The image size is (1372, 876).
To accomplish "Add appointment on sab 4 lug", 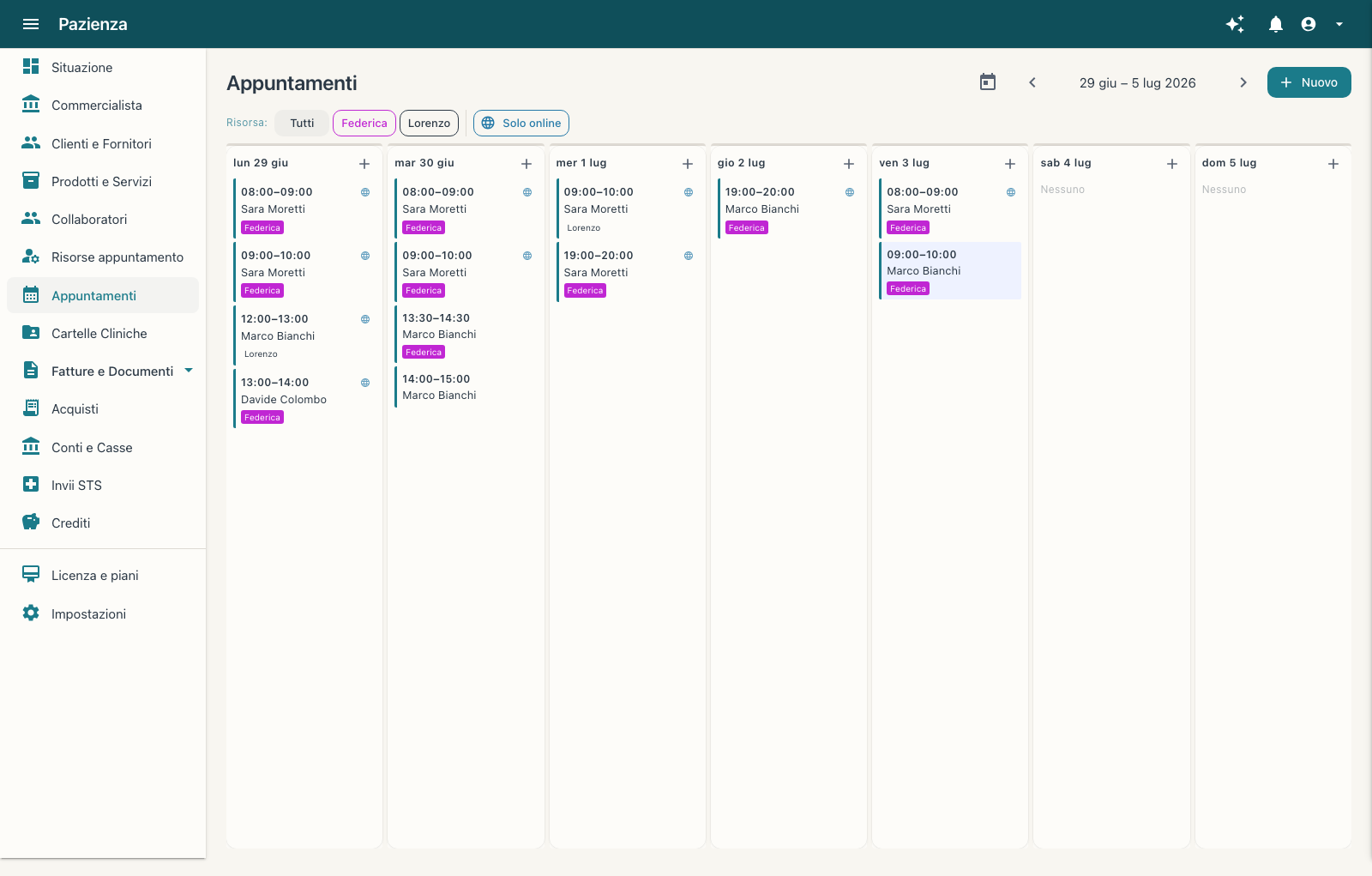I will coord(1172,164).
